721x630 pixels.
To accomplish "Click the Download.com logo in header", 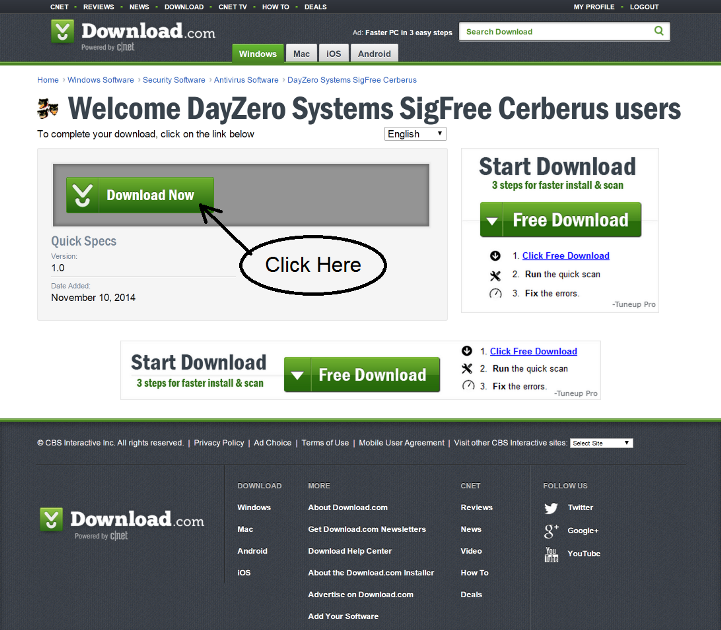I will [133, 33].
